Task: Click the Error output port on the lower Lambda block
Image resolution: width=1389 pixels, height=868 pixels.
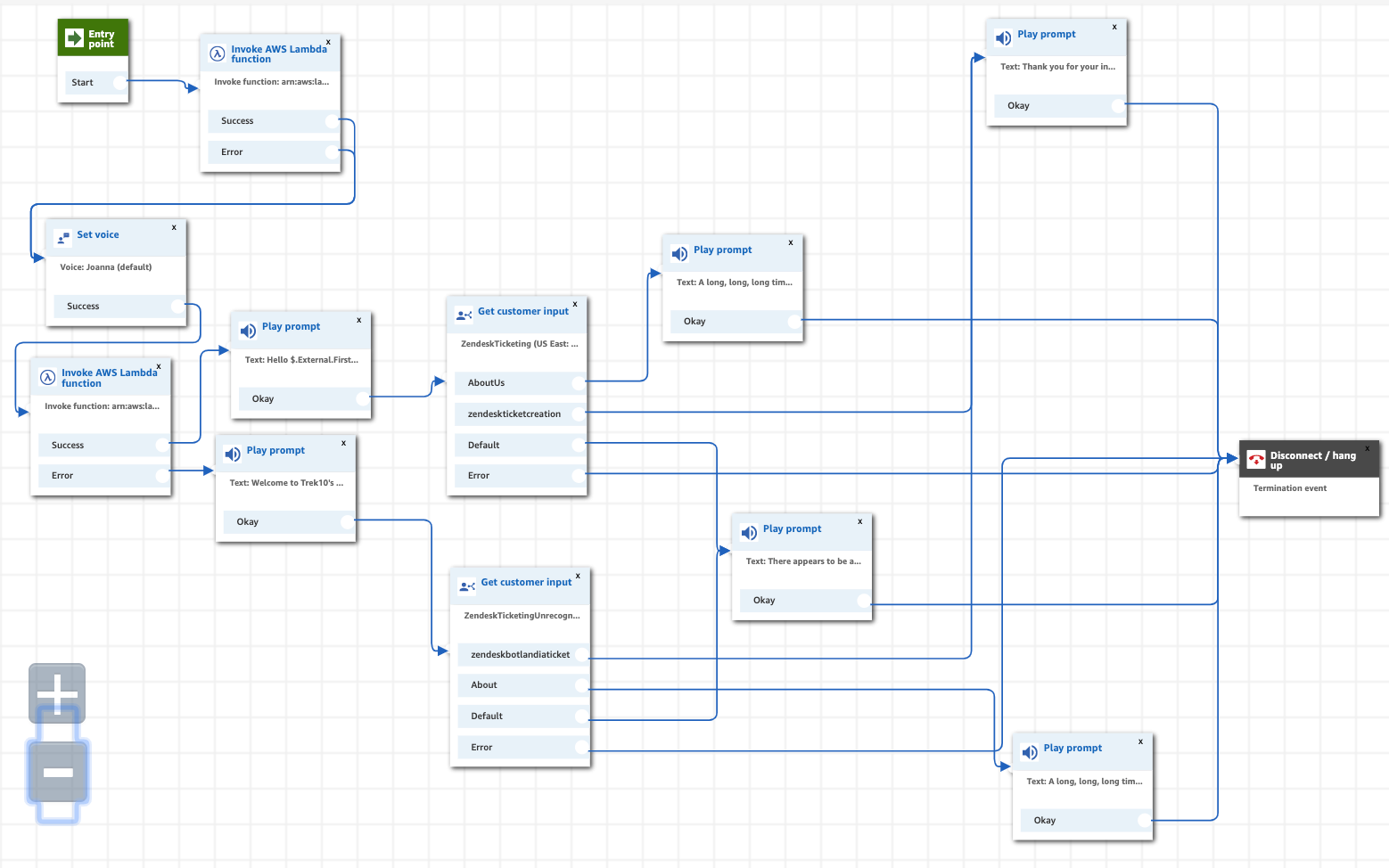Action: click(x=163, y=475)
